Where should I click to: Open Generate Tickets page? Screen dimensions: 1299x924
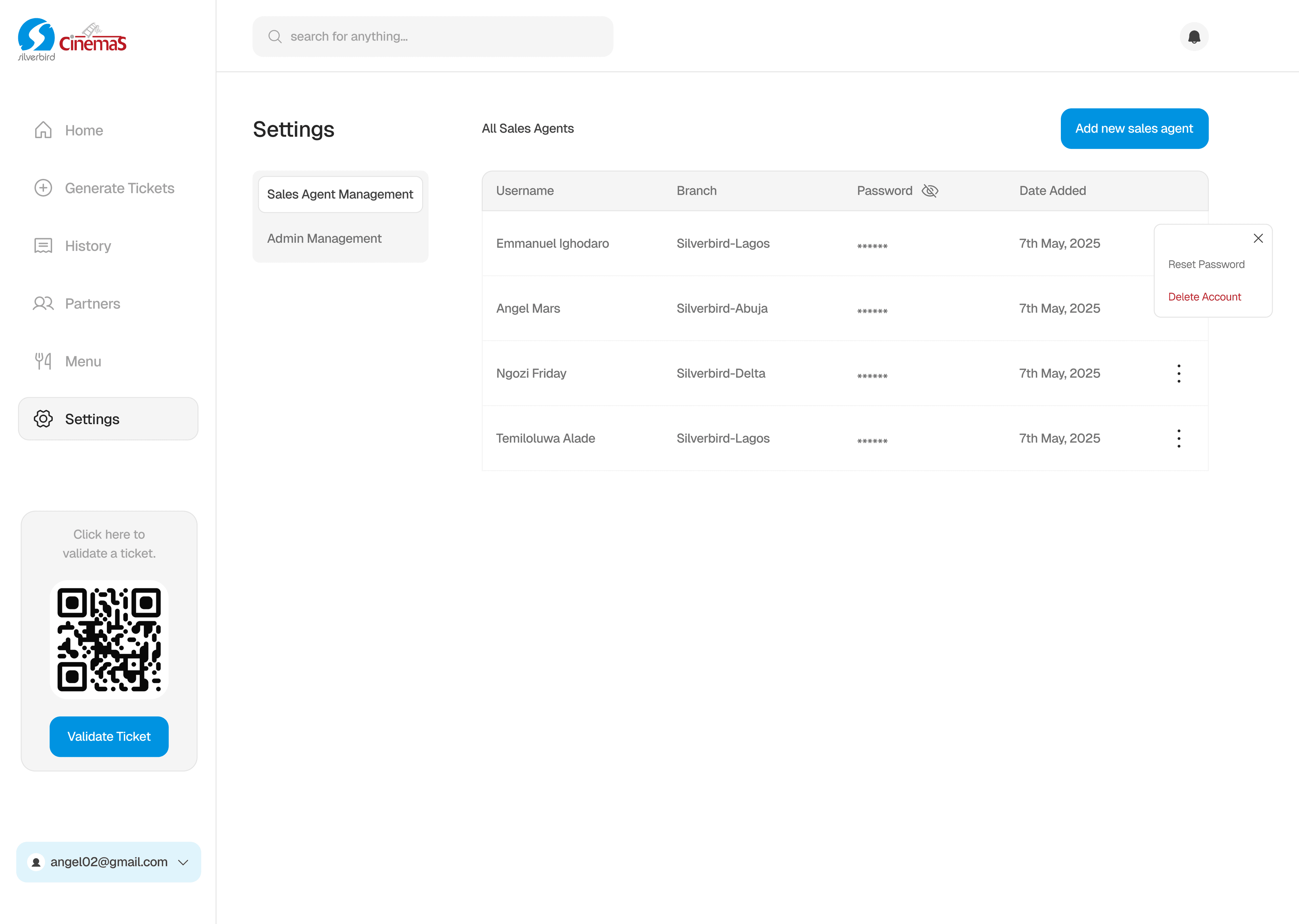point(108,188)
